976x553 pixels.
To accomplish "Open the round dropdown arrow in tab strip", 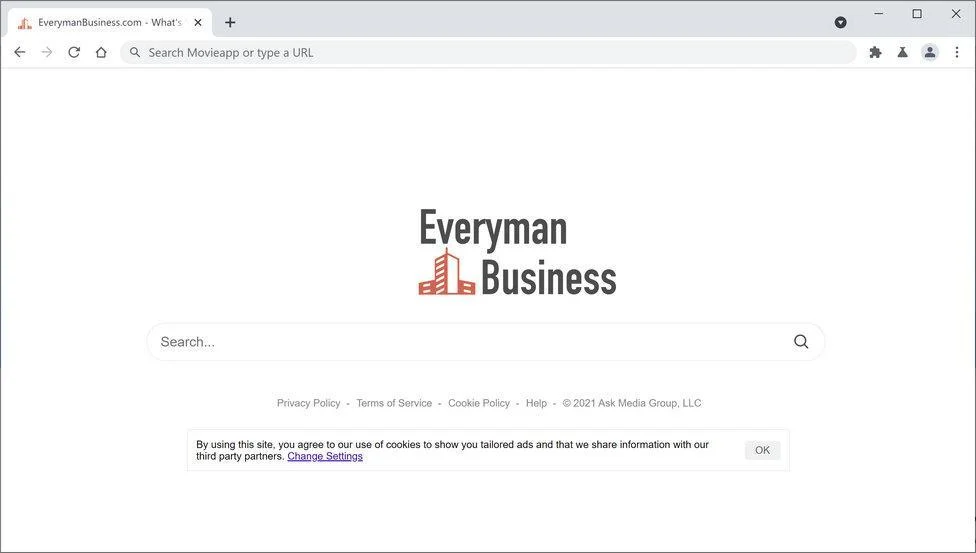I will [x=840, y=22].
